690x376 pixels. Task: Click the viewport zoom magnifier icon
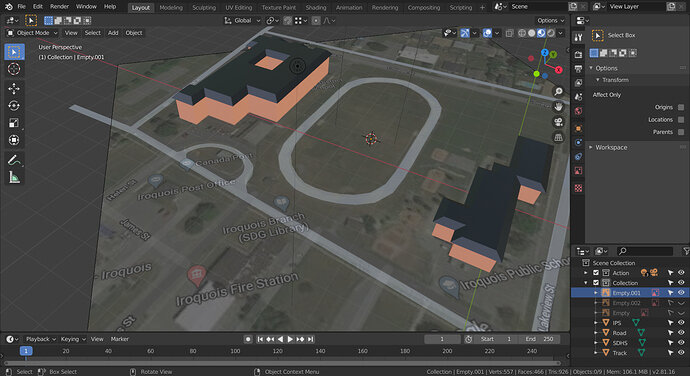pos(558,92)
